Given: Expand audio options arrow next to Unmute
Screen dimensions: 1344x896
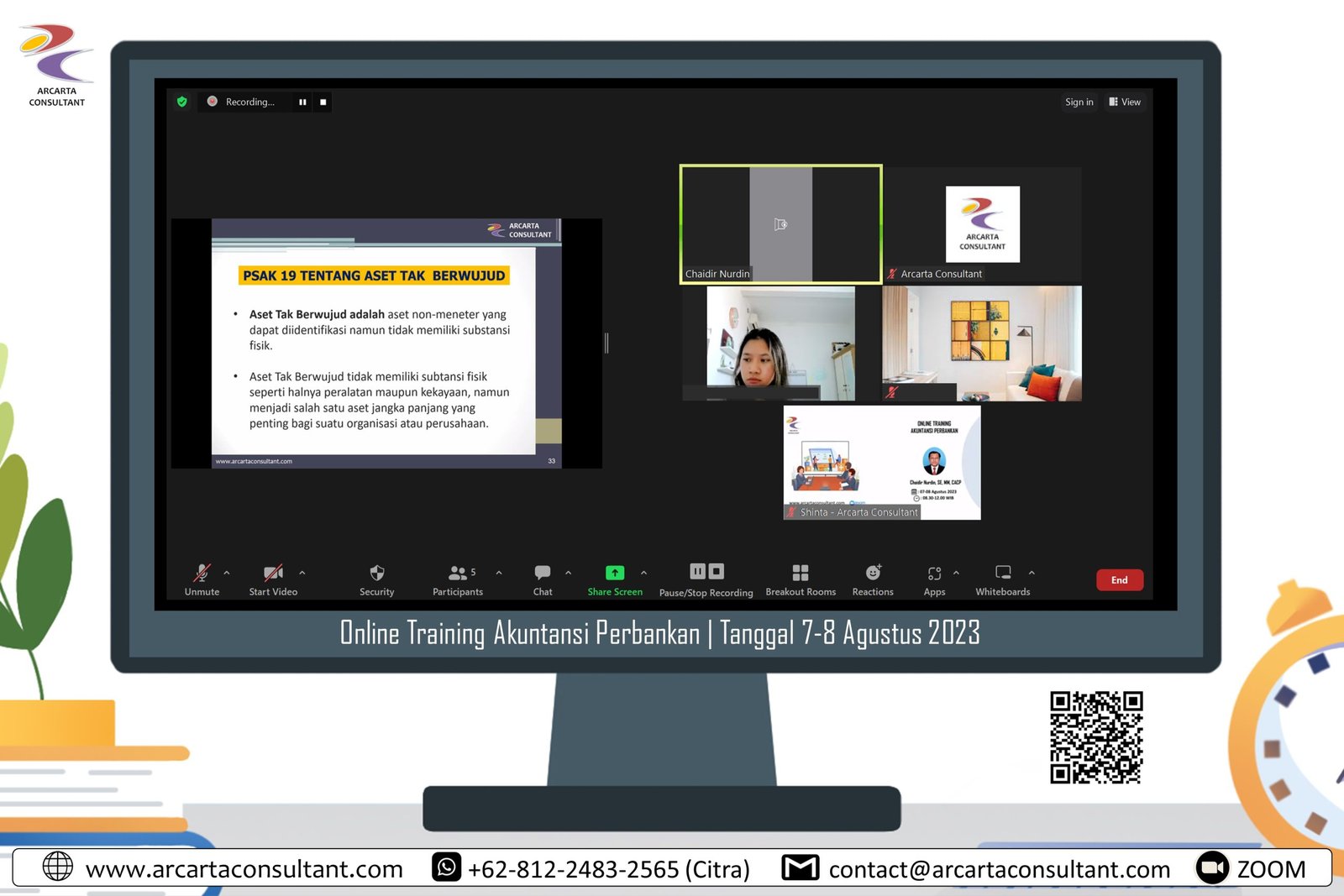Looking at the screenshot, I should coord(227,573).
